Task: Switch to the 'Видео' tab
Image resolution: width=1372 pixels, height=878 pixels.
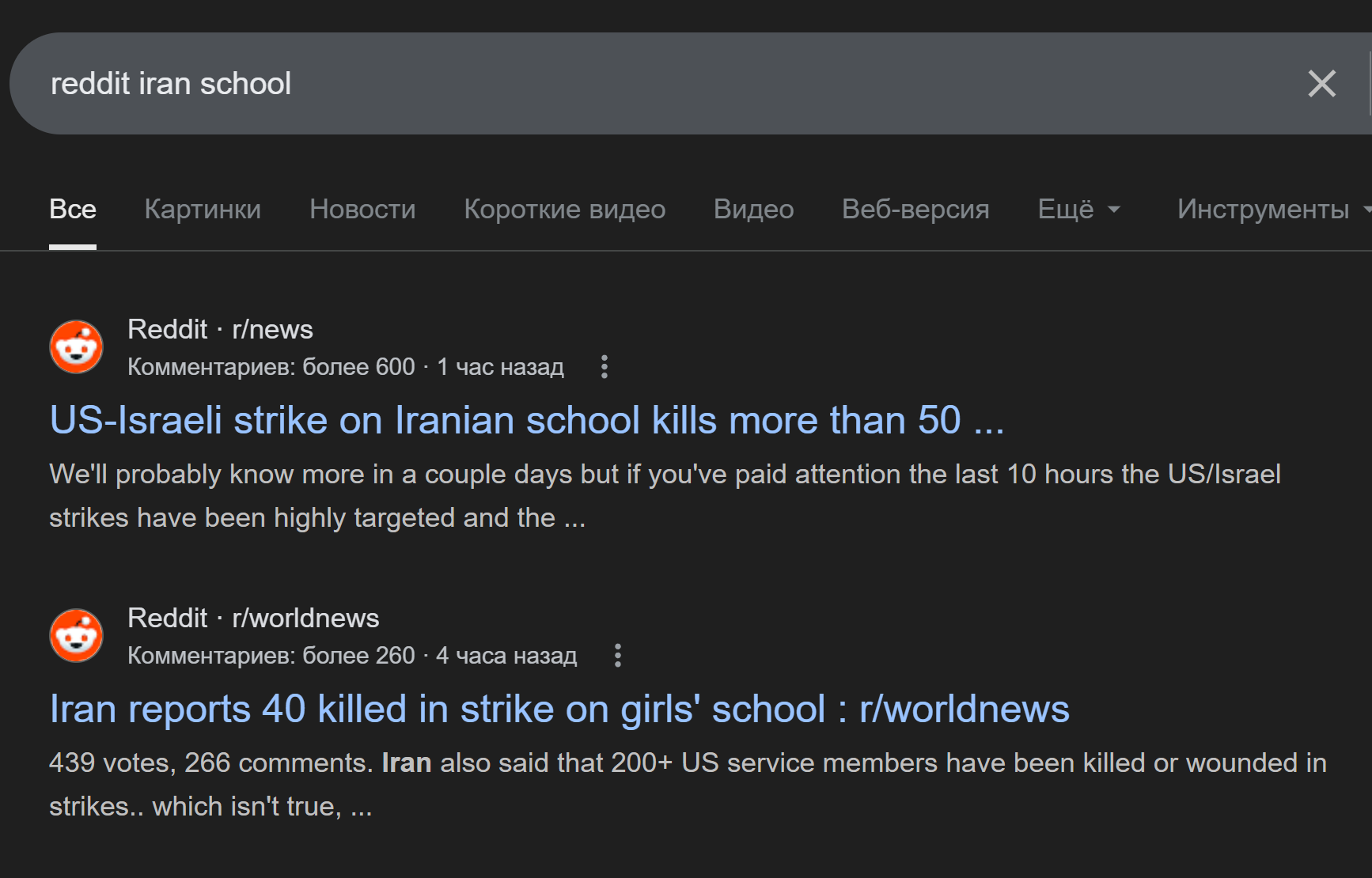Action: [x=754, y=209]
